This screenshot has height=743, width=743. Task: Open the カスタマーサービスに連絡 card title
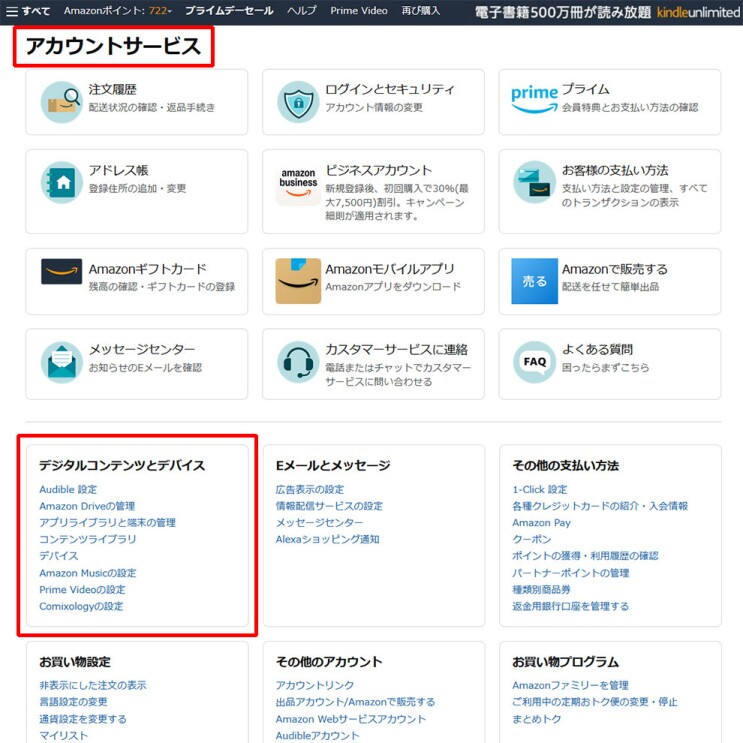(x=396, y=350)
